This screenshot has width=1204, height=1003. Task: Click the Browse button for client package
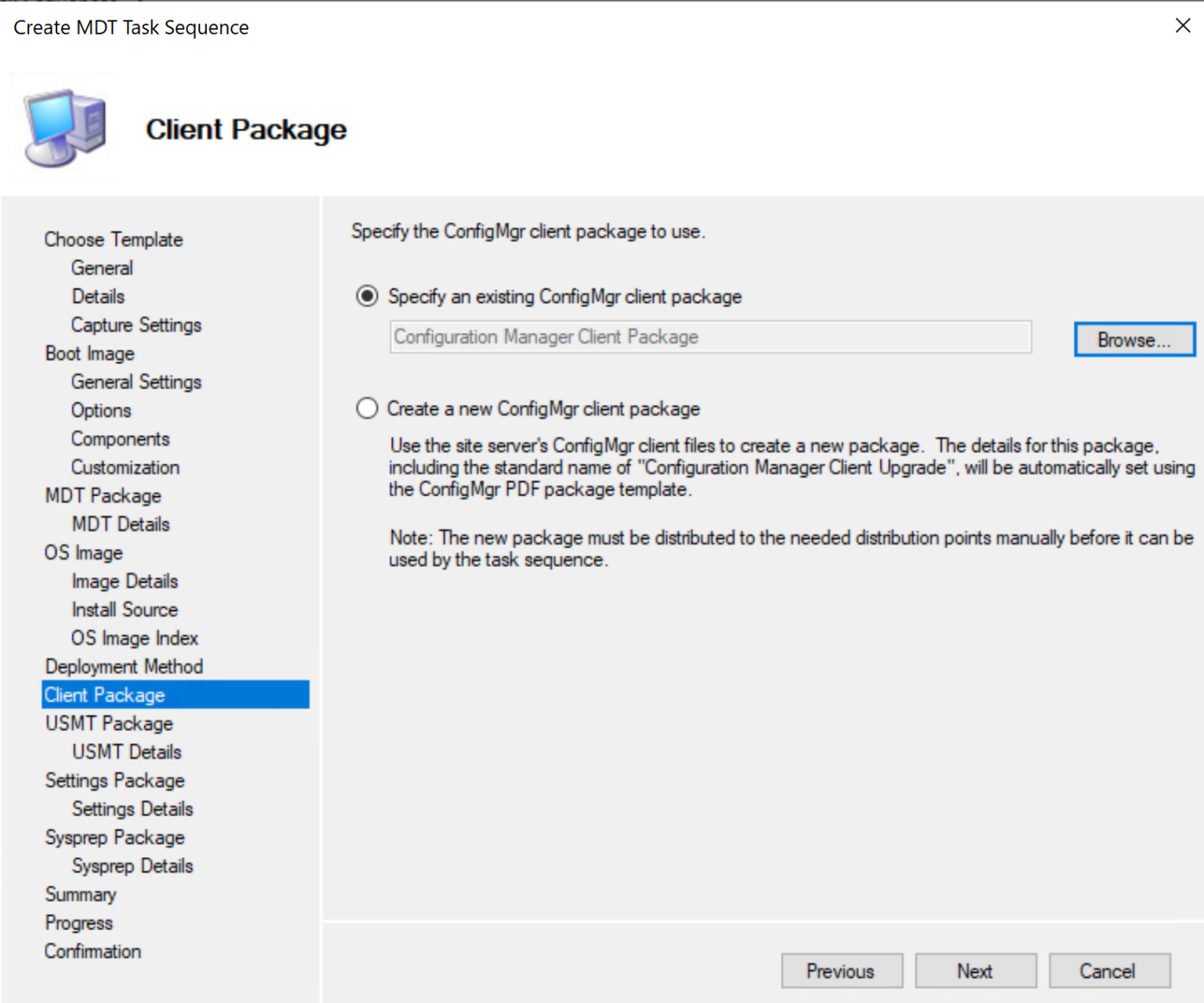click(x=1133, y=340)
